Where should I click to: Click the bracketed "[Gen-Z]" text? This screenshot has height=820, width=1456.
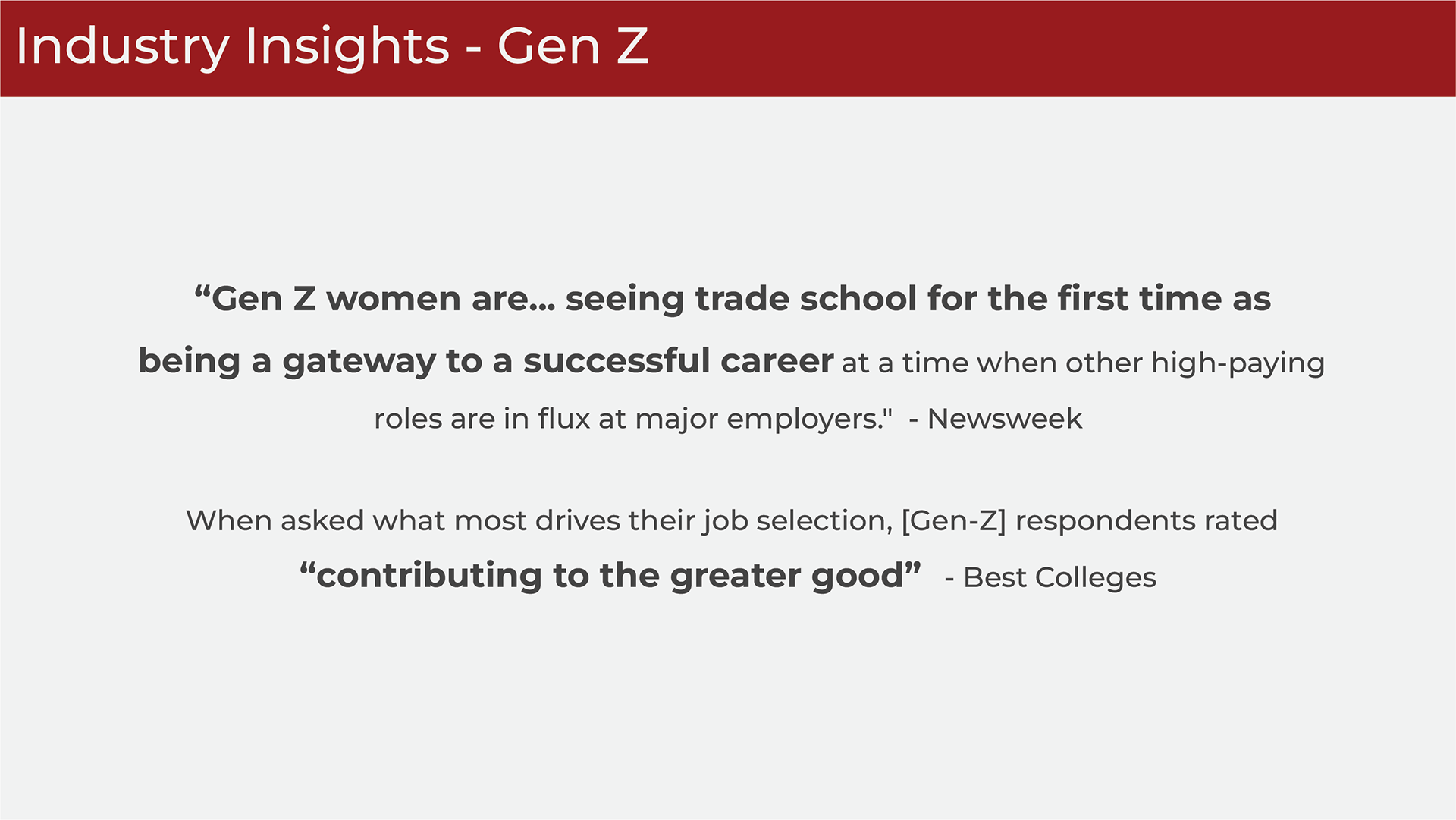point(954,521)
